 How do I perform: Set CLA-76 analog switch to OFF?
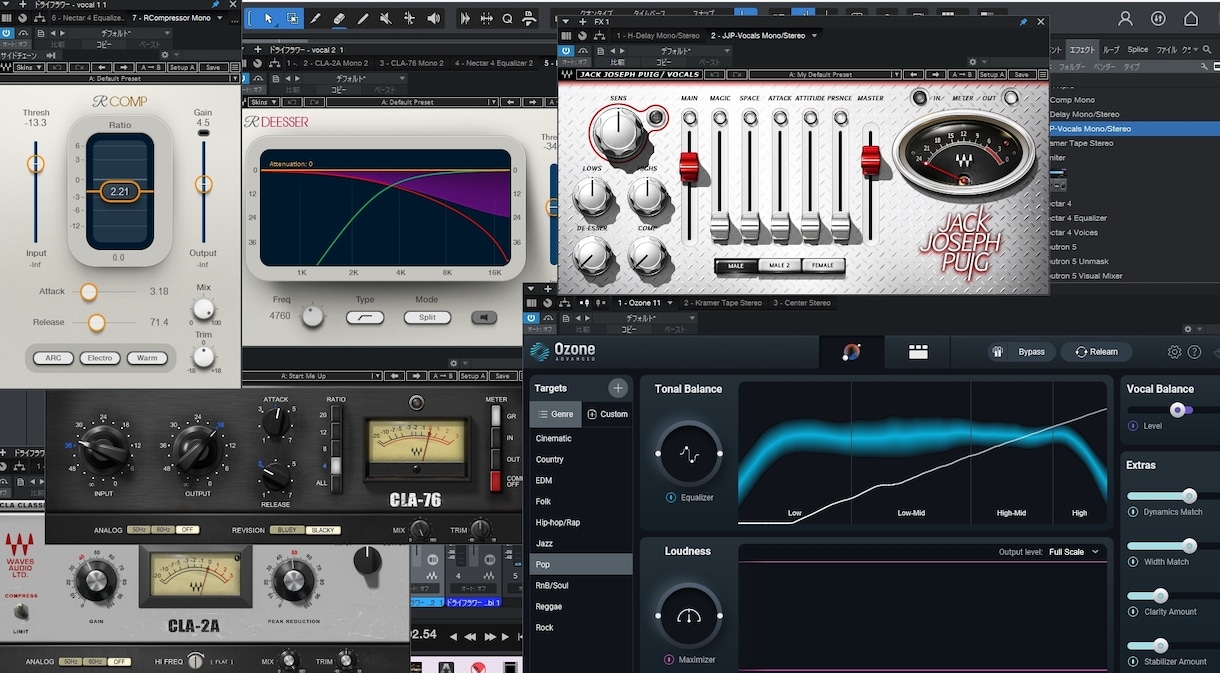(x=187, y=530)
